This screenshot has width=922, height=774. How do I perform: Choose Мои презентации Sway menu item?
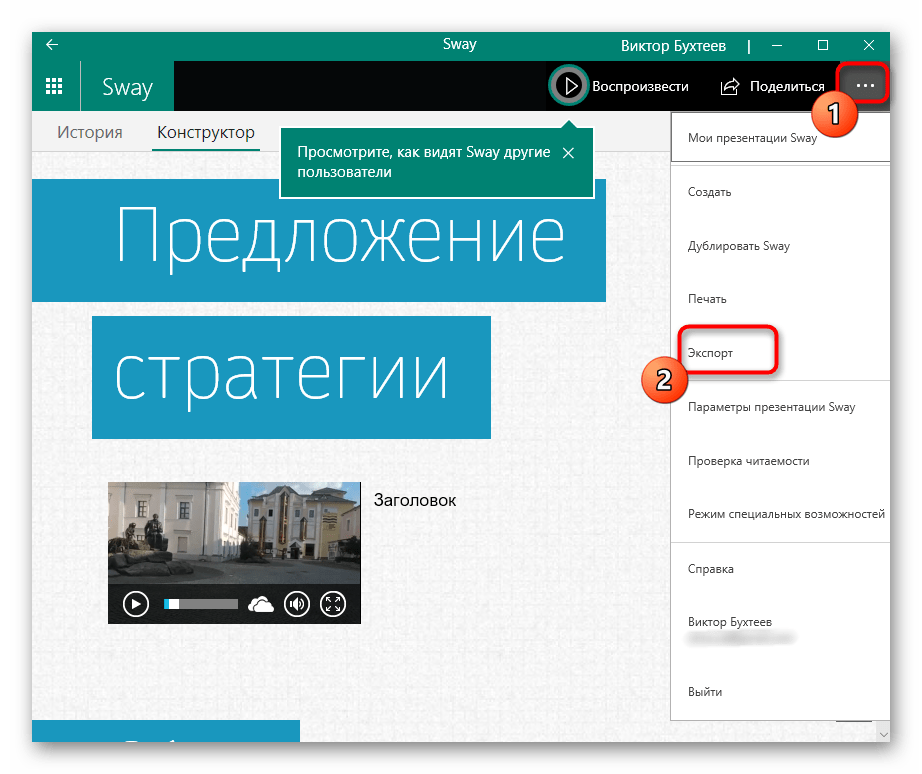pyautogui.click(x=752, y=138)
